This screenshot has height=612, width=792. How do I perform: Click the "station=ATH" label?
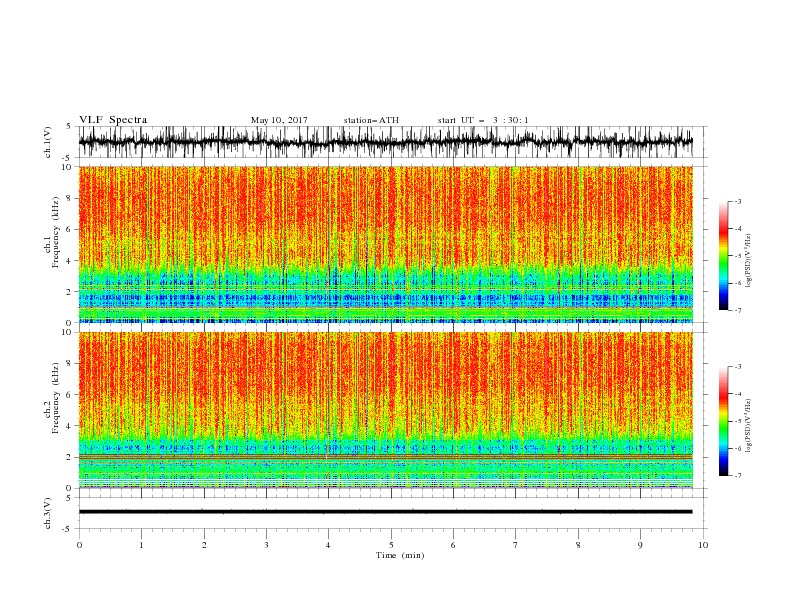pos(371,120)
